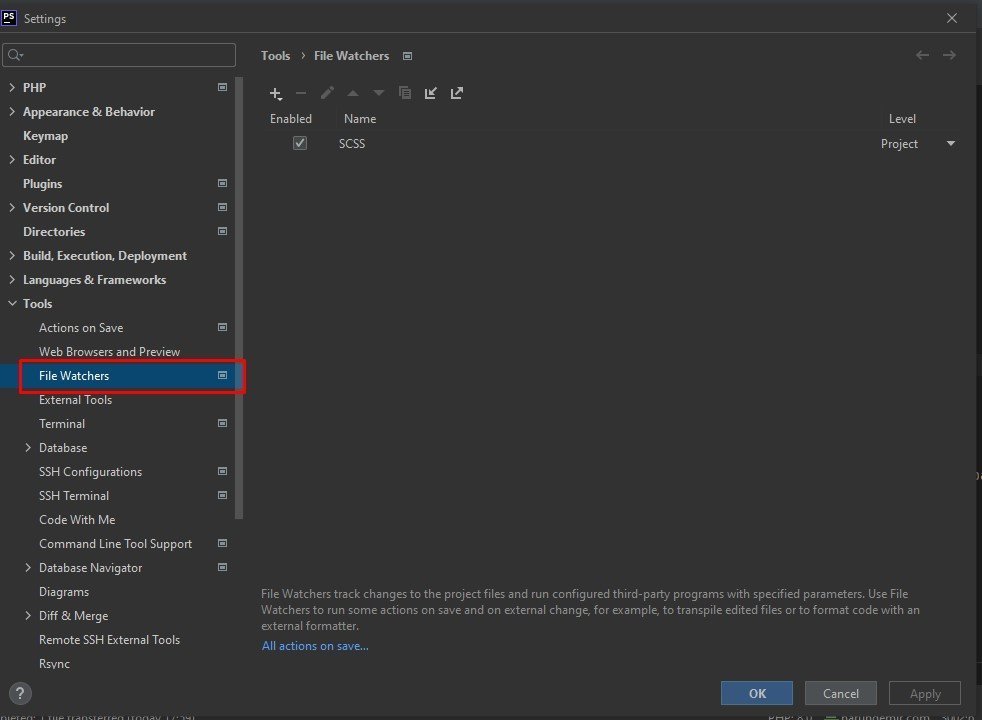This screenshot has height=720, width=982.
Task: Collapse the Tools settings section
Action: [12, 304]
